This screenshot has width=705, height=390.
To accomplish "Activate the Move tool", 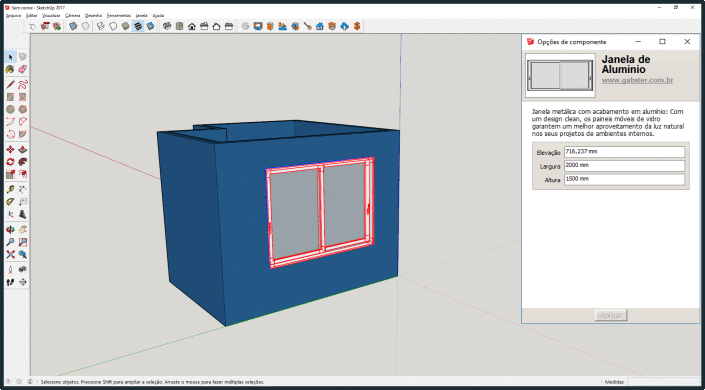I will pyautogui.click(x=10, y=149).
